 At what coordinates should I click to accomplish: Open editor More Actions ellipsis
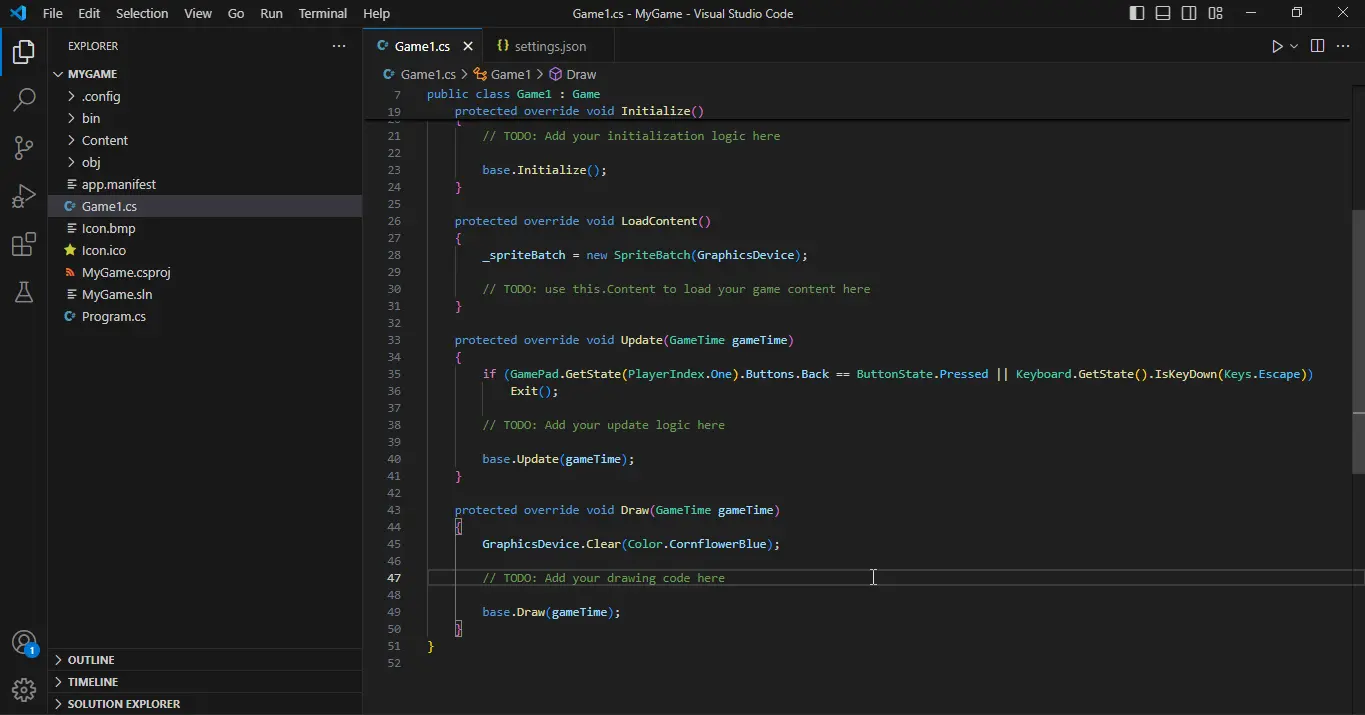(x=1343, y=46)
